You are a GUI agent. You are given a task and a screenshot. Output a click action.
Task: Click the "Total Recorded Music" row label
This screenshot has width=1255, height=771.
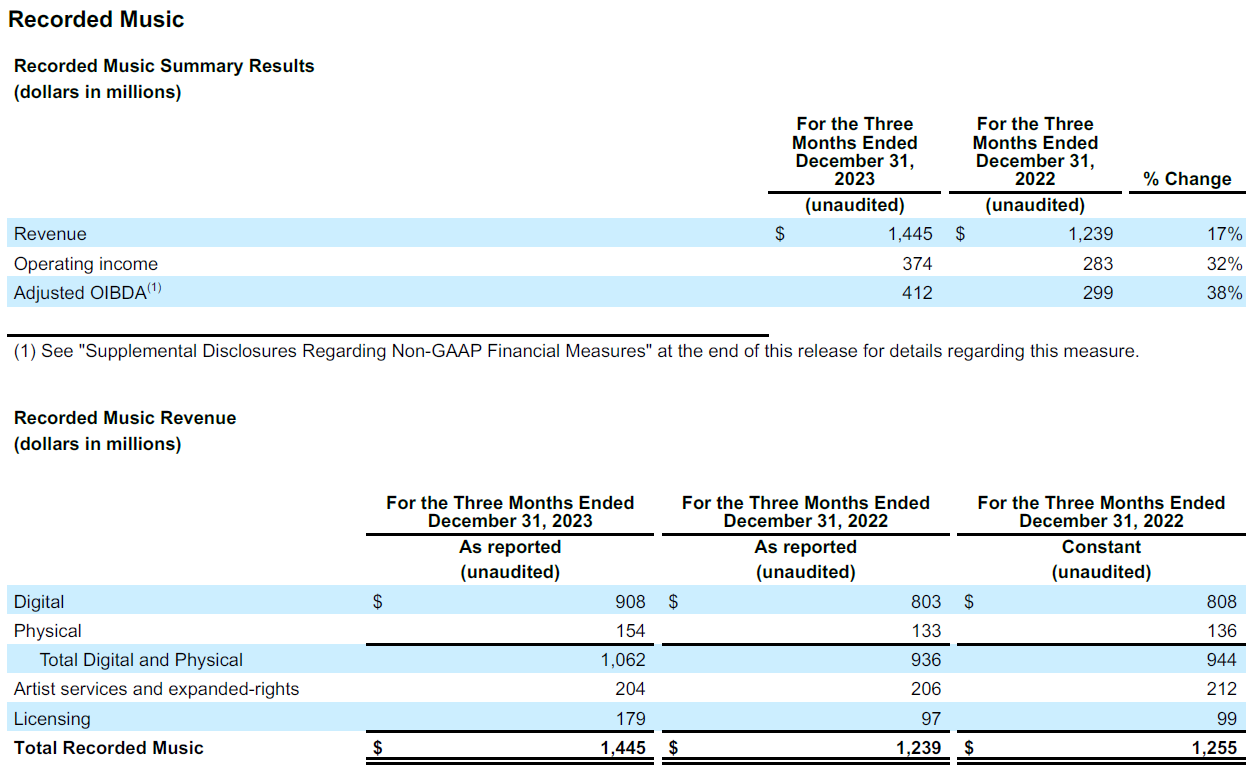(x=109, y=748)
